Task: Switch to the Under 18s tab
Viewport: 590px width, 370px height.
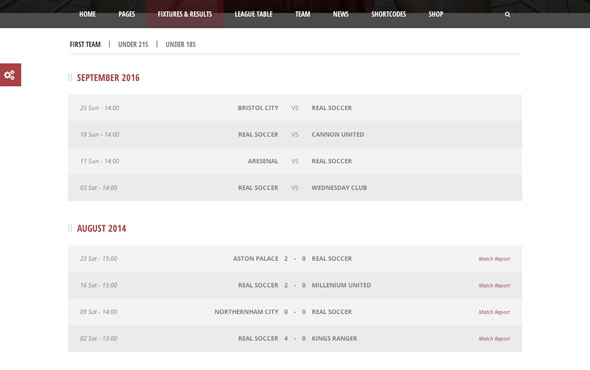Action: click(181, 44)
